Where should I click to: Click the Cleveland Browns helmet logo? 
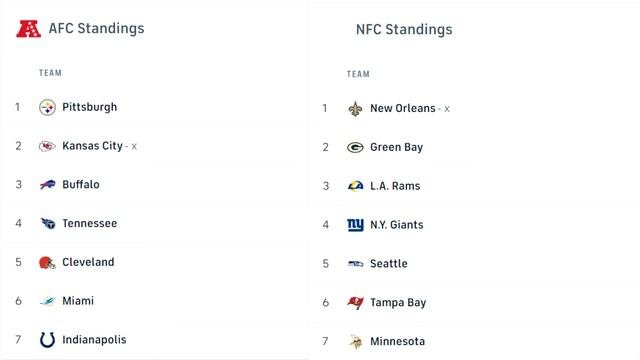[x=47, y=262]
